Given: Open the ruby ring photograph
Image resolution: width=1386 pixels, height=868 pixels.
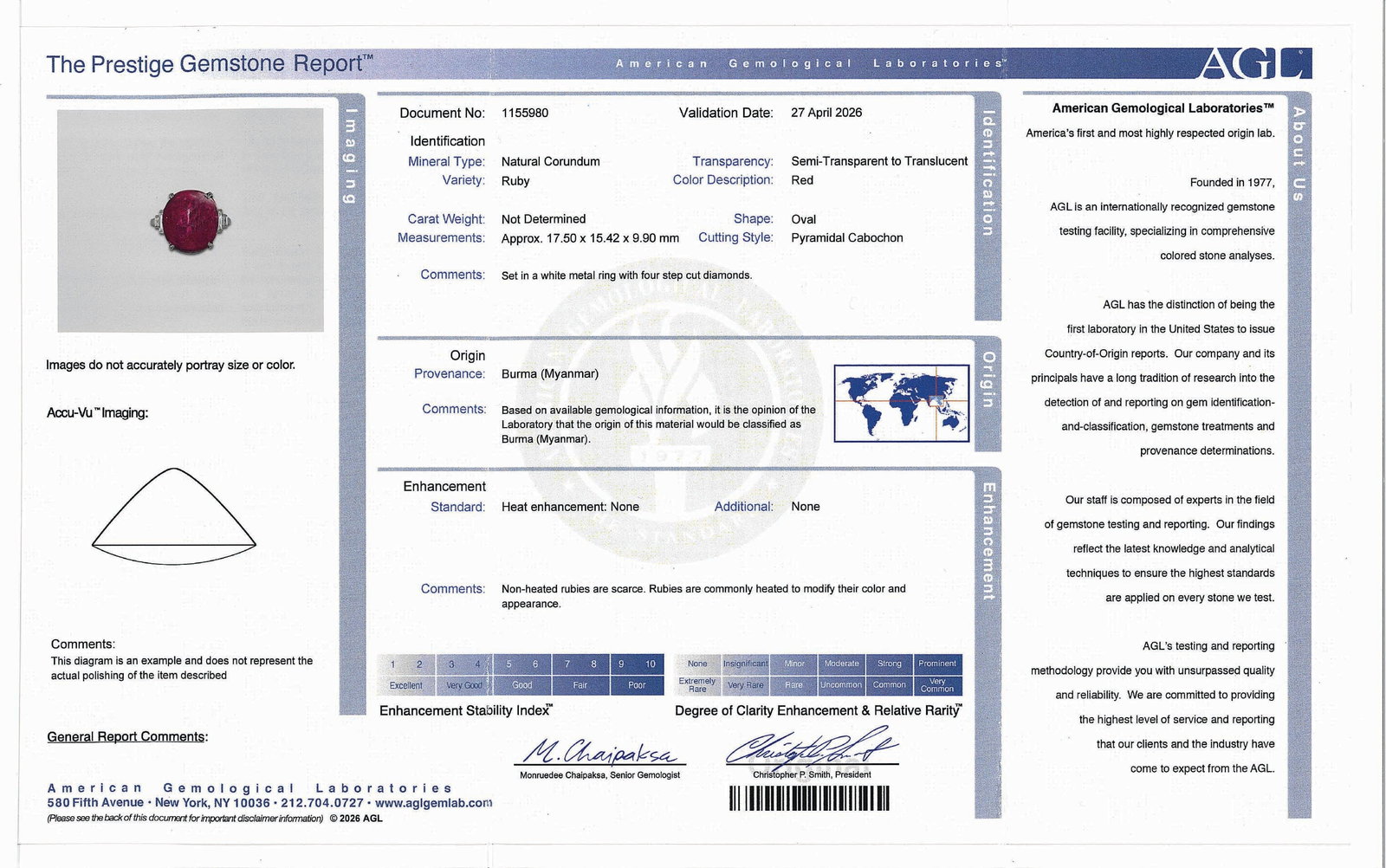Looking at the screenshot, I should [x=191, y=220].
